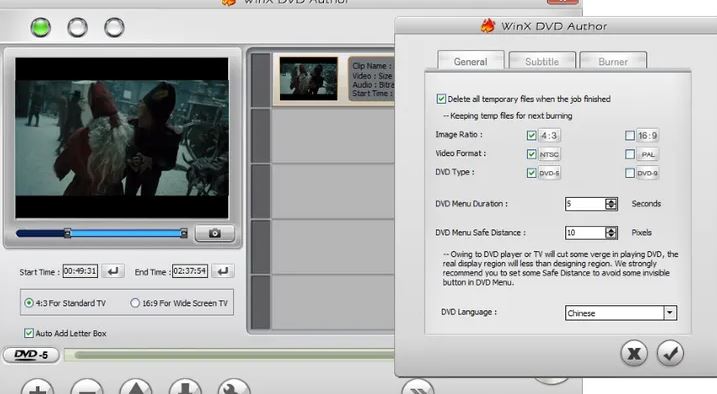Switch to the Burner tab

(x=613, y=61)
